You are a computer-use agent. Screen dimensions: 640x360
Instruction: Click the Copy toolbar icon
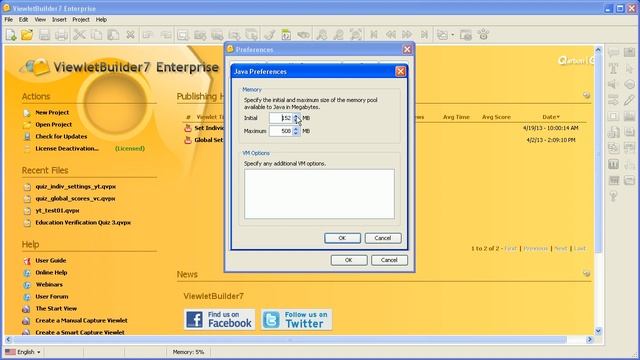tap(96, 35)
